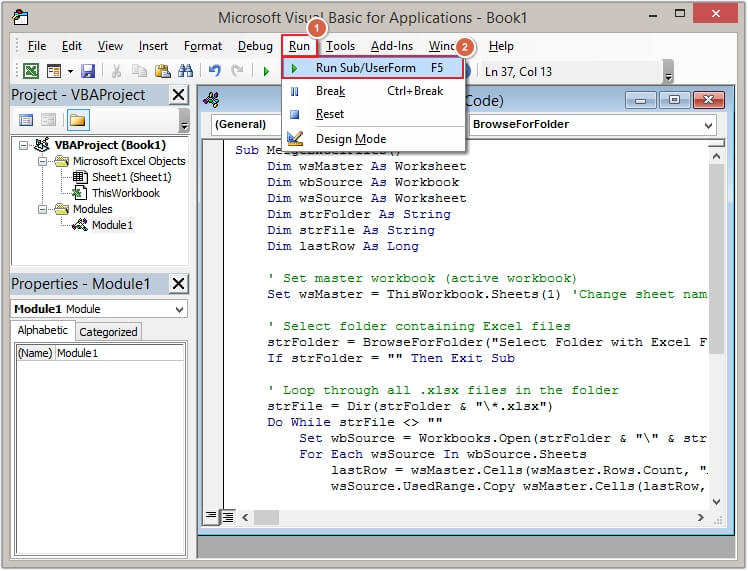Collapse the Modules folder in project tree
This screenshot has width=748, height=571.
(x=40, y=209)
